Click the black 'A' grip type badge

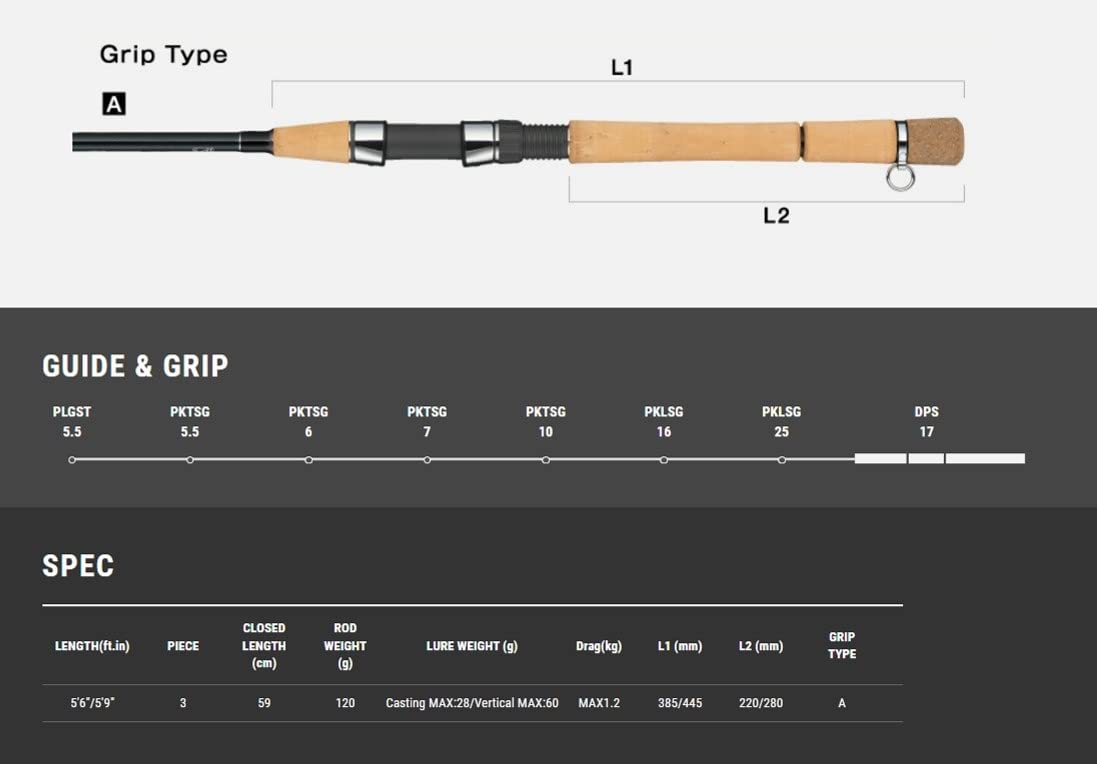114,103
